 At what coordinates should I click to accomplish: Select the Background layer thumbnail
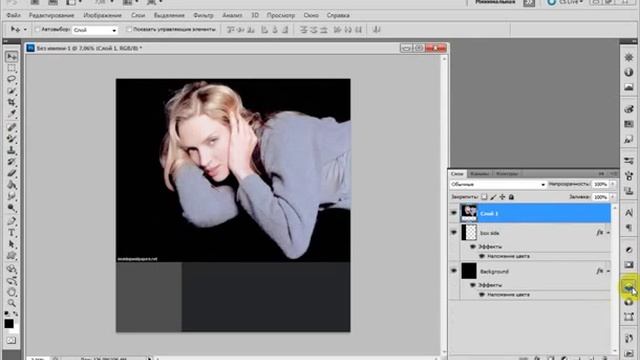coord(469,271)
